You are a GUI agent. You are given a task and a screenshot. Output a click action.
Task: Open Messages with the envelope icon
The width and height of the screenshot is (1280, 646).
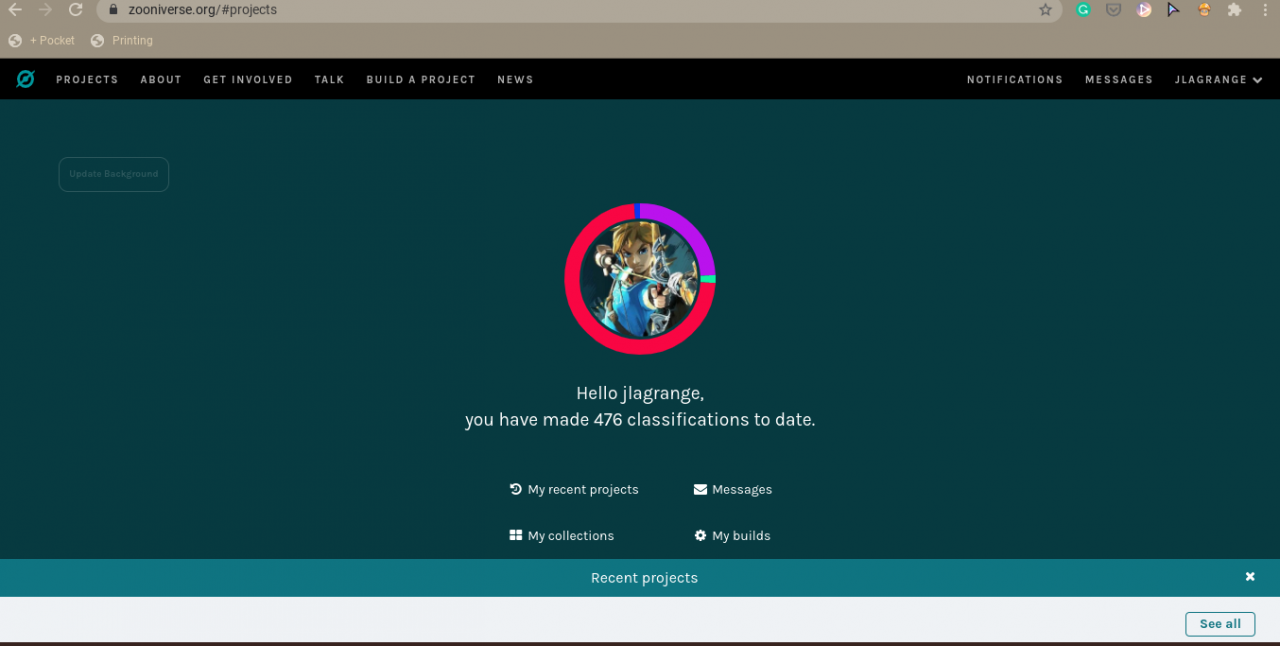(x=733, y=489)
